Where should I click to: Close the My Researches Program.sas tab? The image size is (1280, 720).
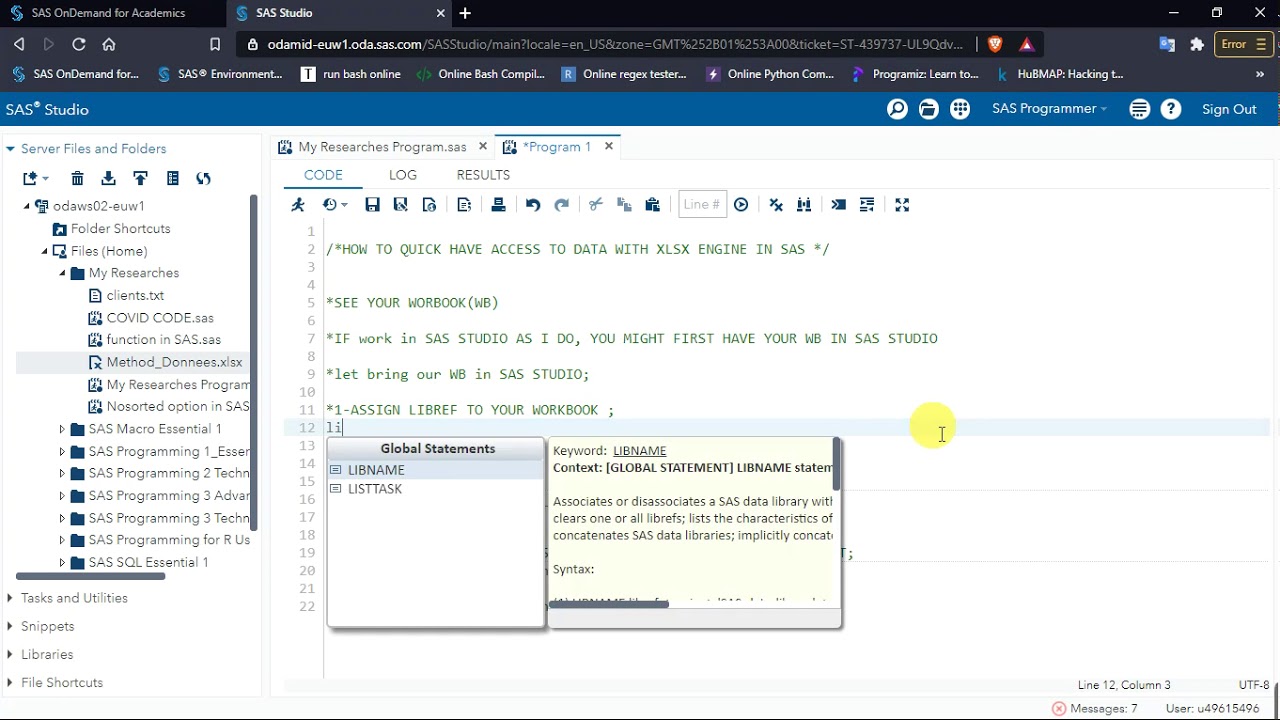pyautogui.click(x=483, y=147)
